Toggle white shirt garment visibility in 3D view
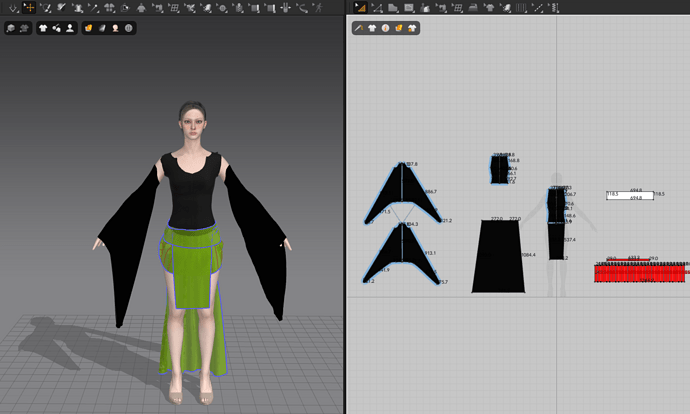Screen dimensions: 690x414 [43, 28]
